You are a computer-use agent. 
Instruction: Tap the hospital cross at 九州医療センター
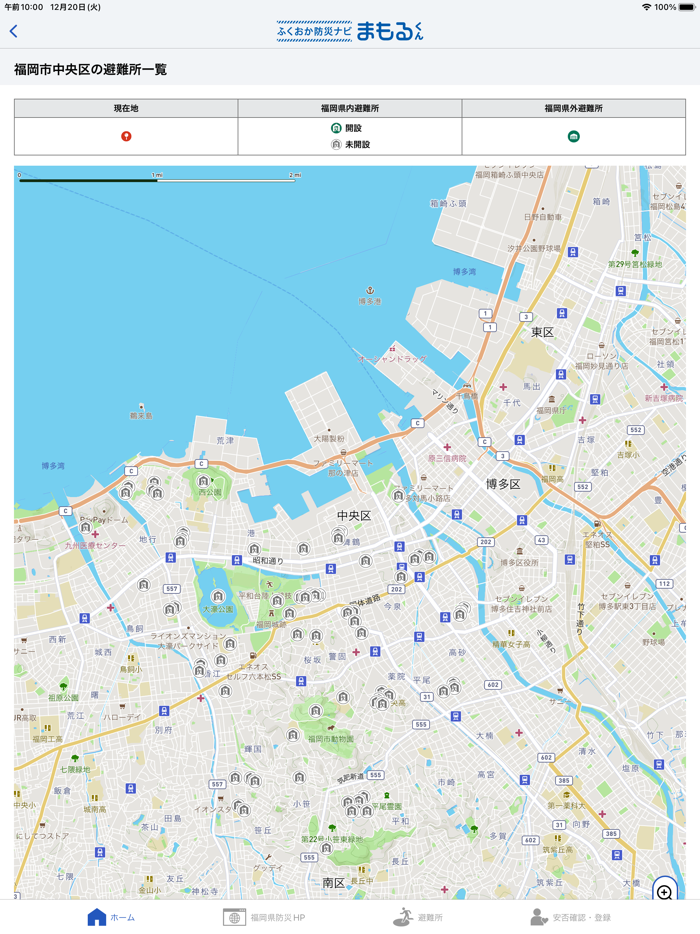pyautogui.click(x=95, y=534)
